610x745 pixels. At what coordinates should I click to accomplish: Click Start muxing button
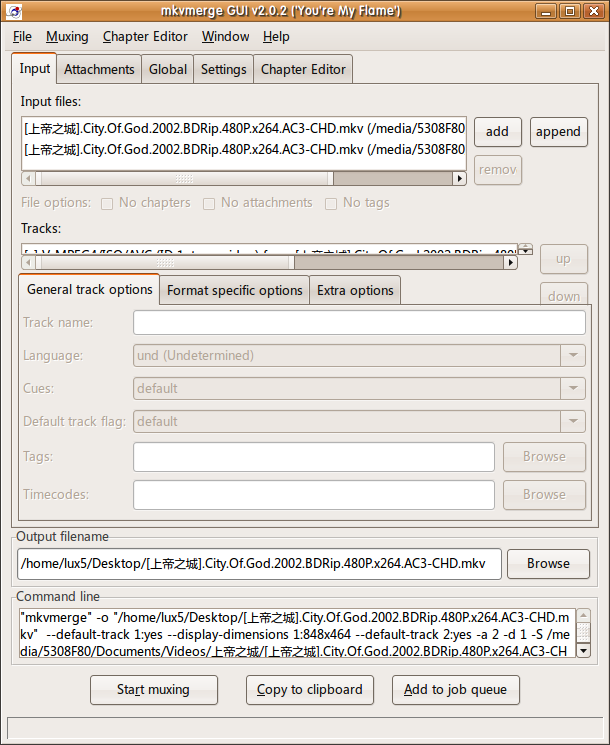point(154,690)
